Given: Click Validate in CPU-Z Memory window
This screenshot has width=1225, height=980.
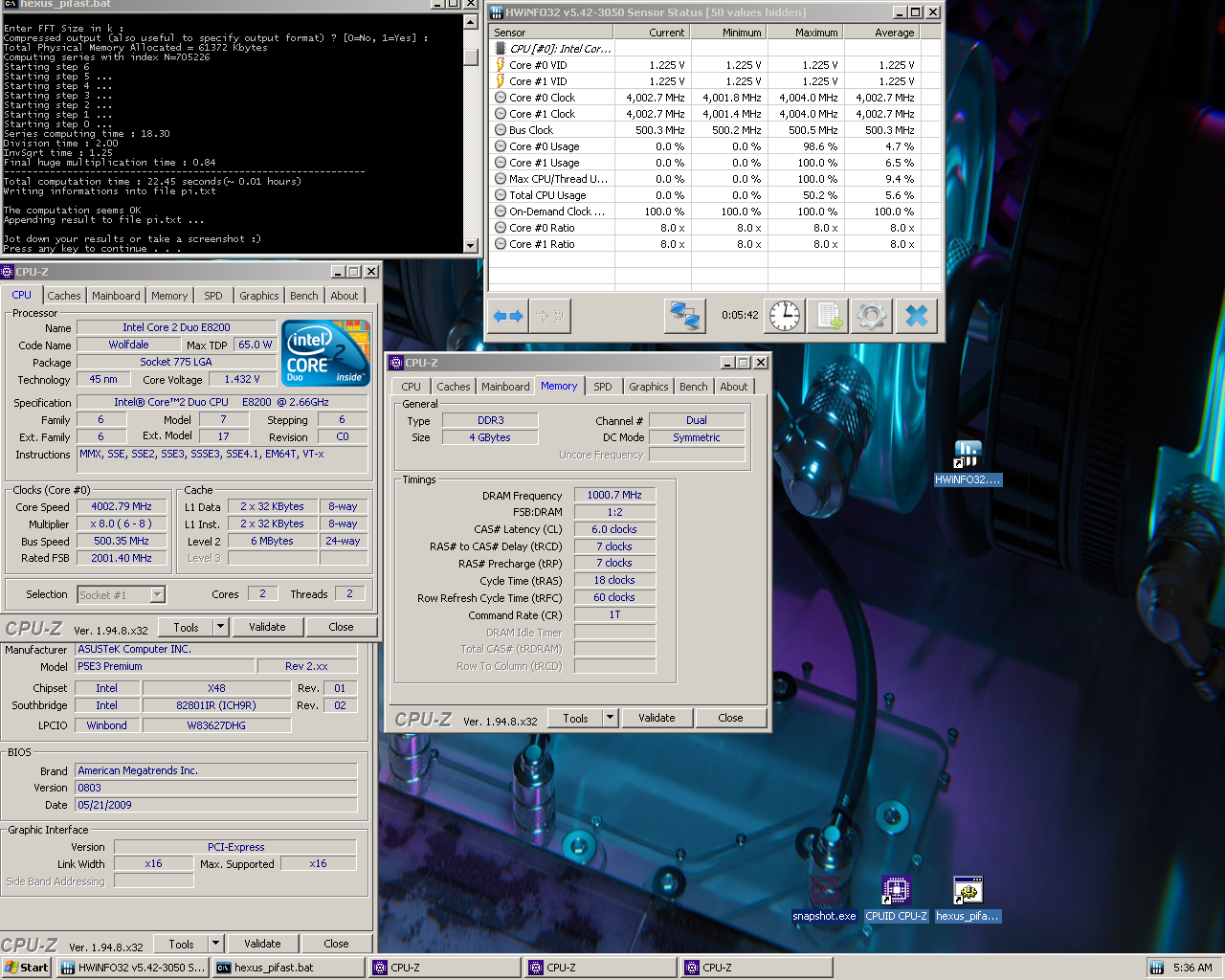Looking at the screenshot, I should (657, 718).
